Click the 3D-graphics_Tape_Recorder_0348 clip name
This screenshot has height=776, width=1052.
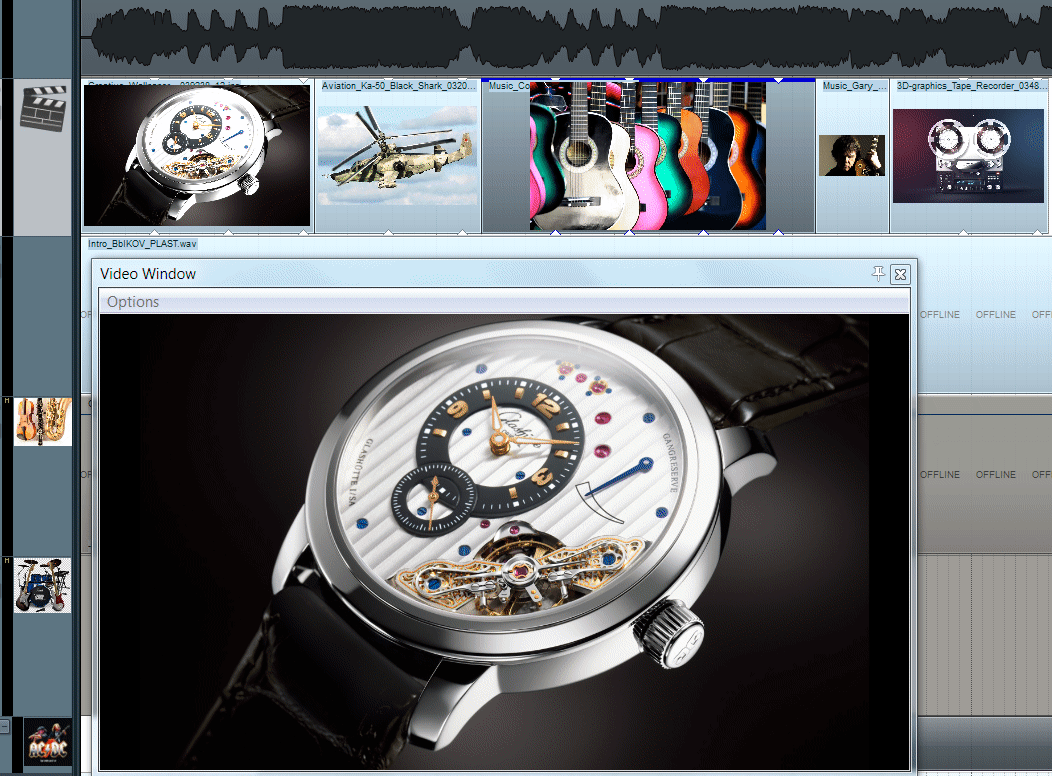coord(971,86)
